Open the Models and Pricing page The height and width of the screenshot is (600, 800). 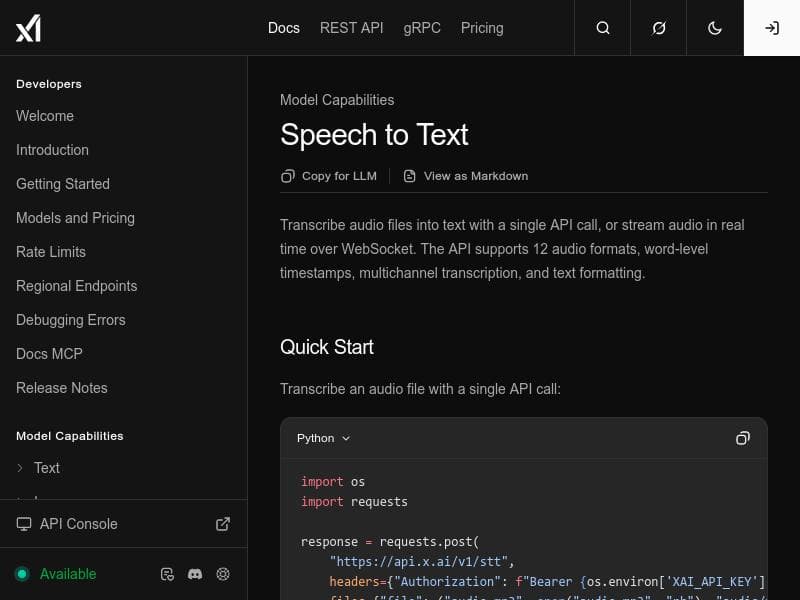click(x=75, y=218)
